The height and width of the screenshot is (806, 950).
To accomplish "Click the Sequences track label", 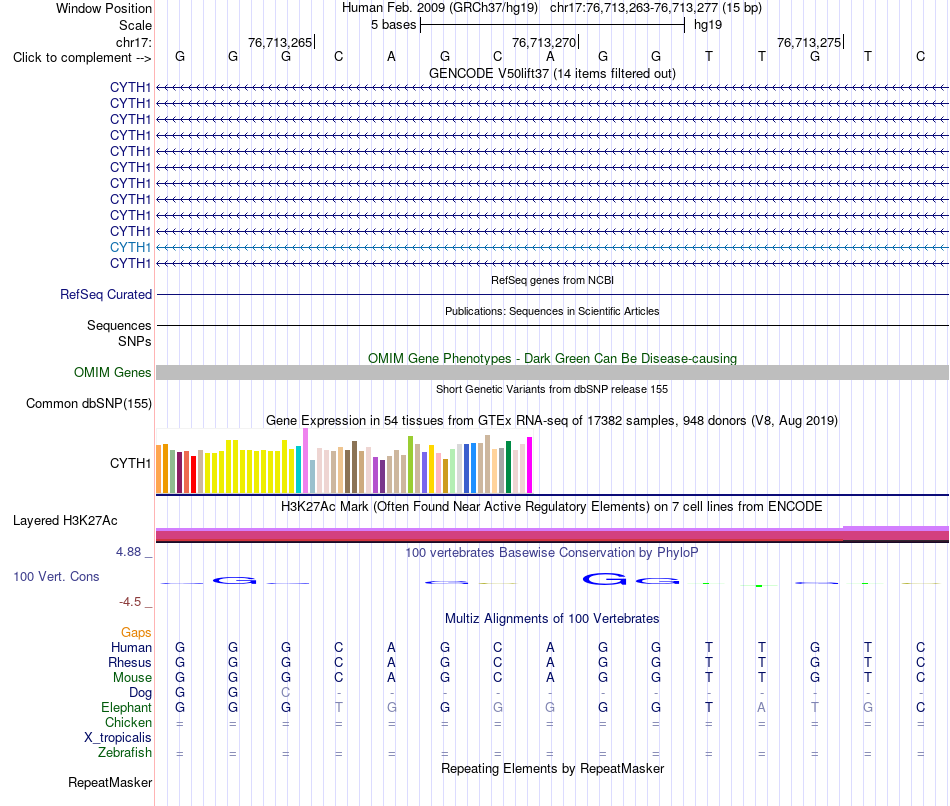I will pyautogui.click(x=119, y=325).
